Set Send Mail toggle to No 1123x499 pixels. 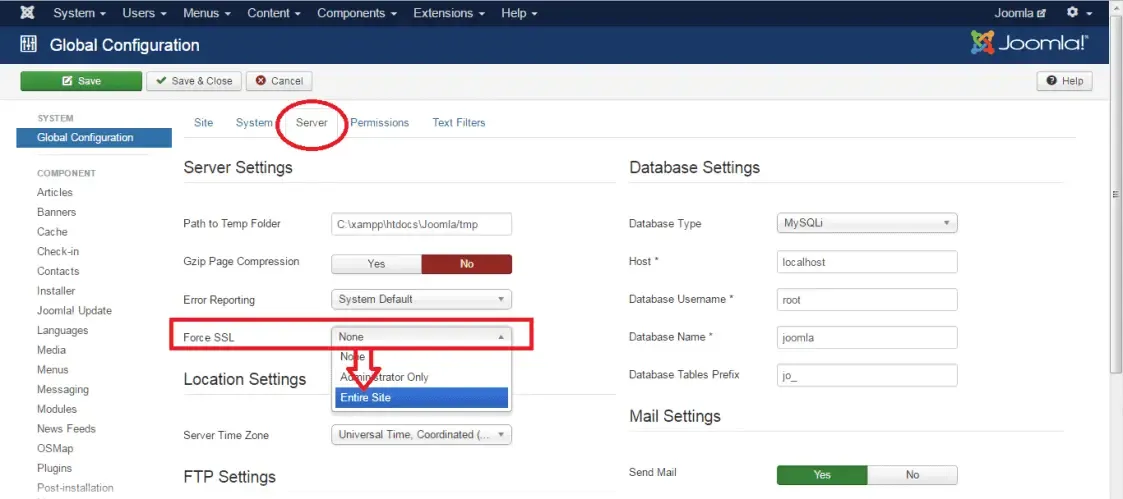912,475
